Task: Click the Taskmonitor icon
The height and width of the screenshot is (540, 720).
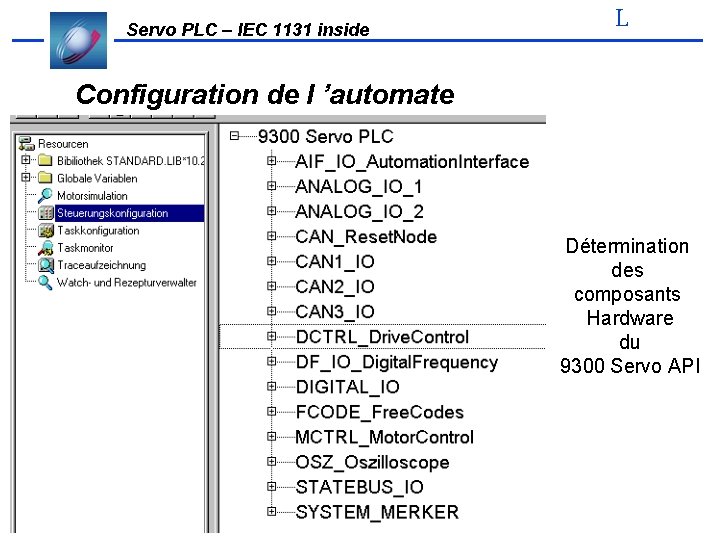Action: coord(45,248)
